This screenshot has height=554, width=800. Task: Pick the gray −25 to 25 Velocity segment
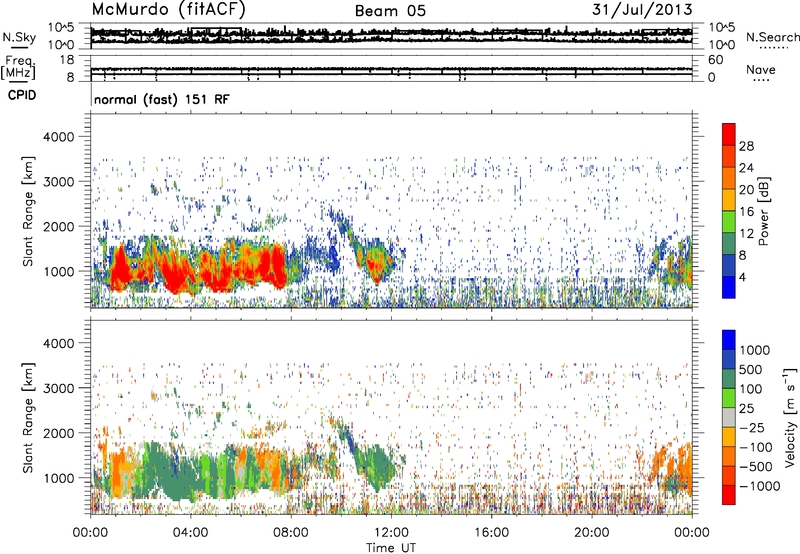729,418
